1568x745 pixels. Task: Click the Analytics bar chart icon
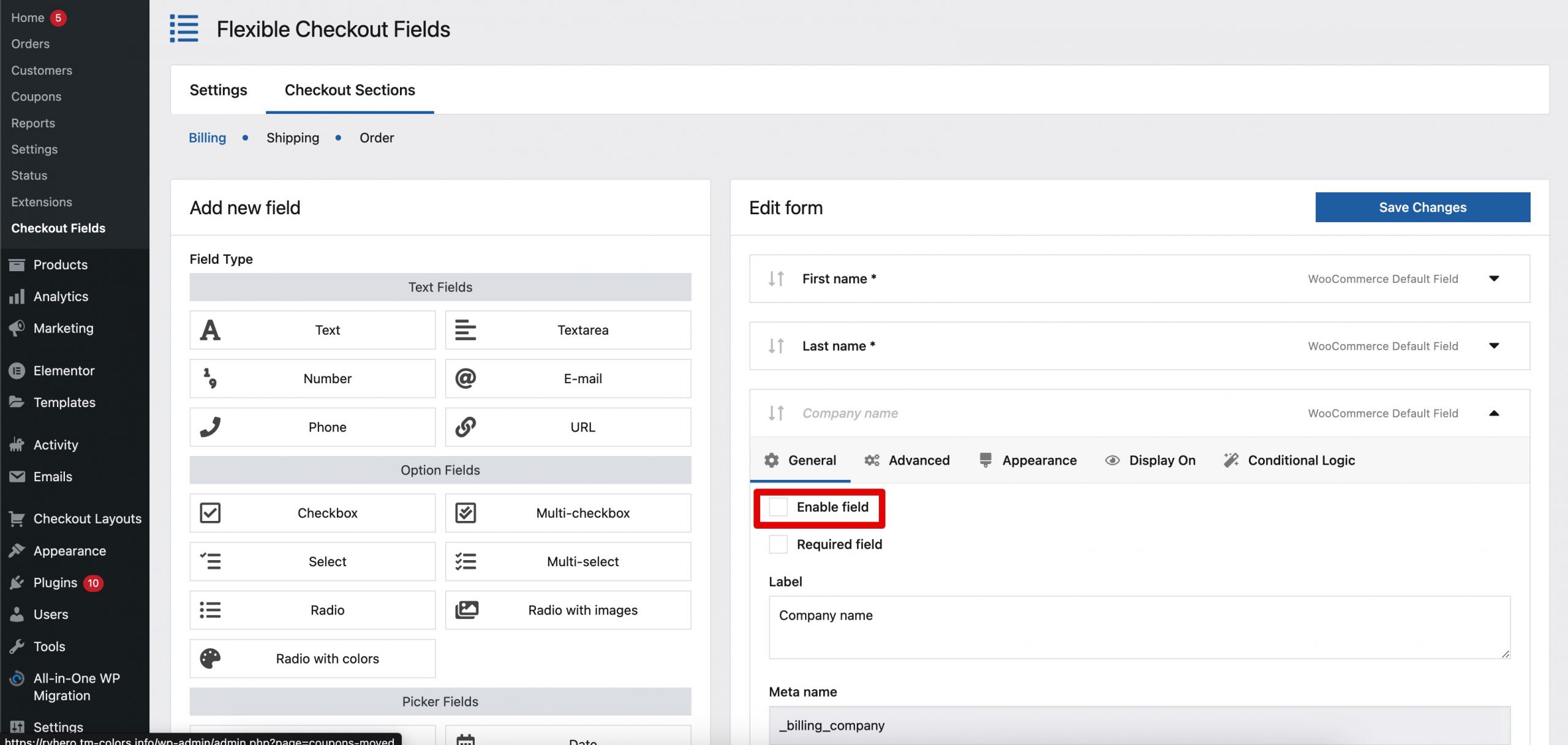tap(17, 296)
